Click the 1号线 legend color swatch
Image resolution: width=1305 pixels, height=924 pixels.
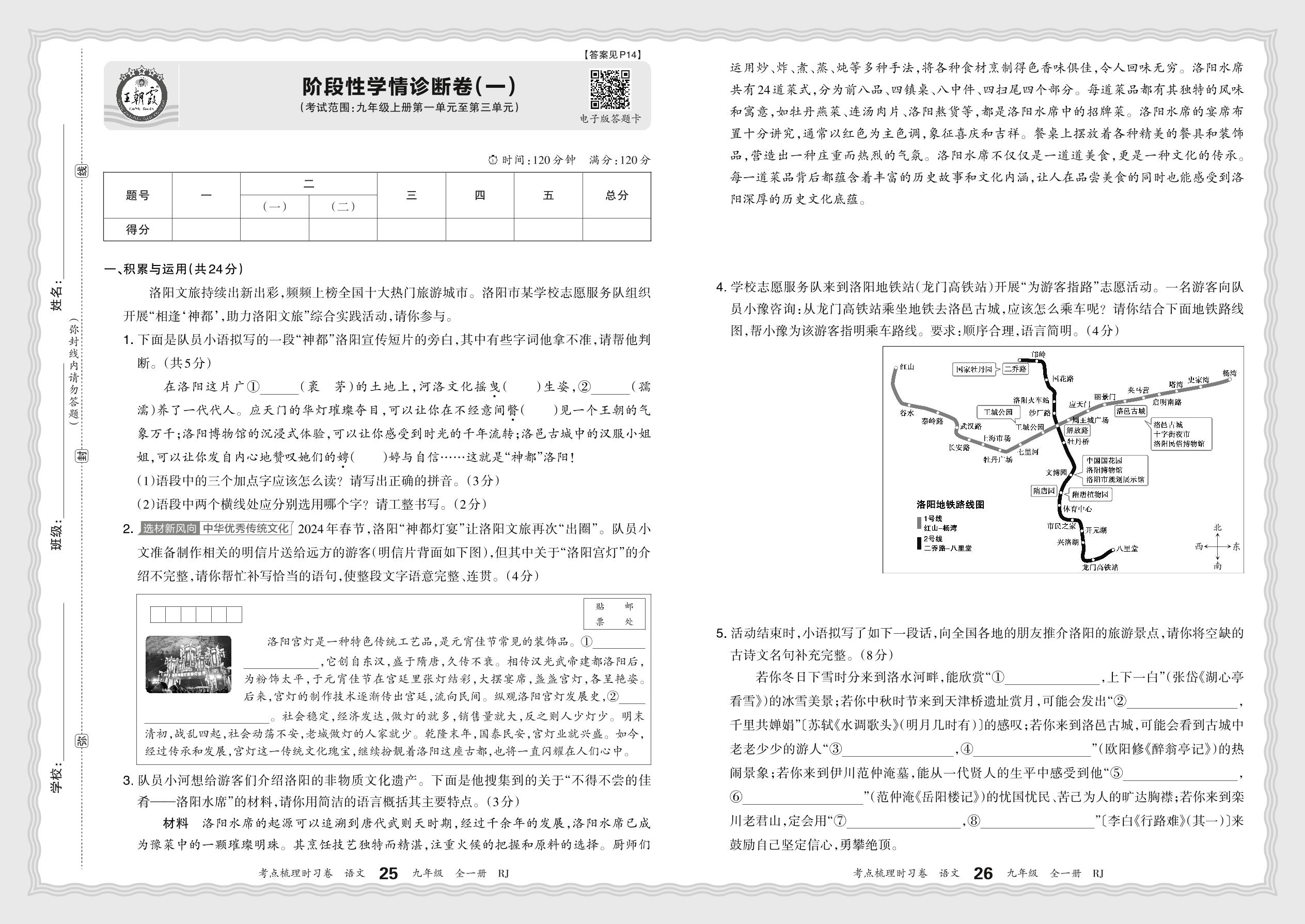coord(919,523)
